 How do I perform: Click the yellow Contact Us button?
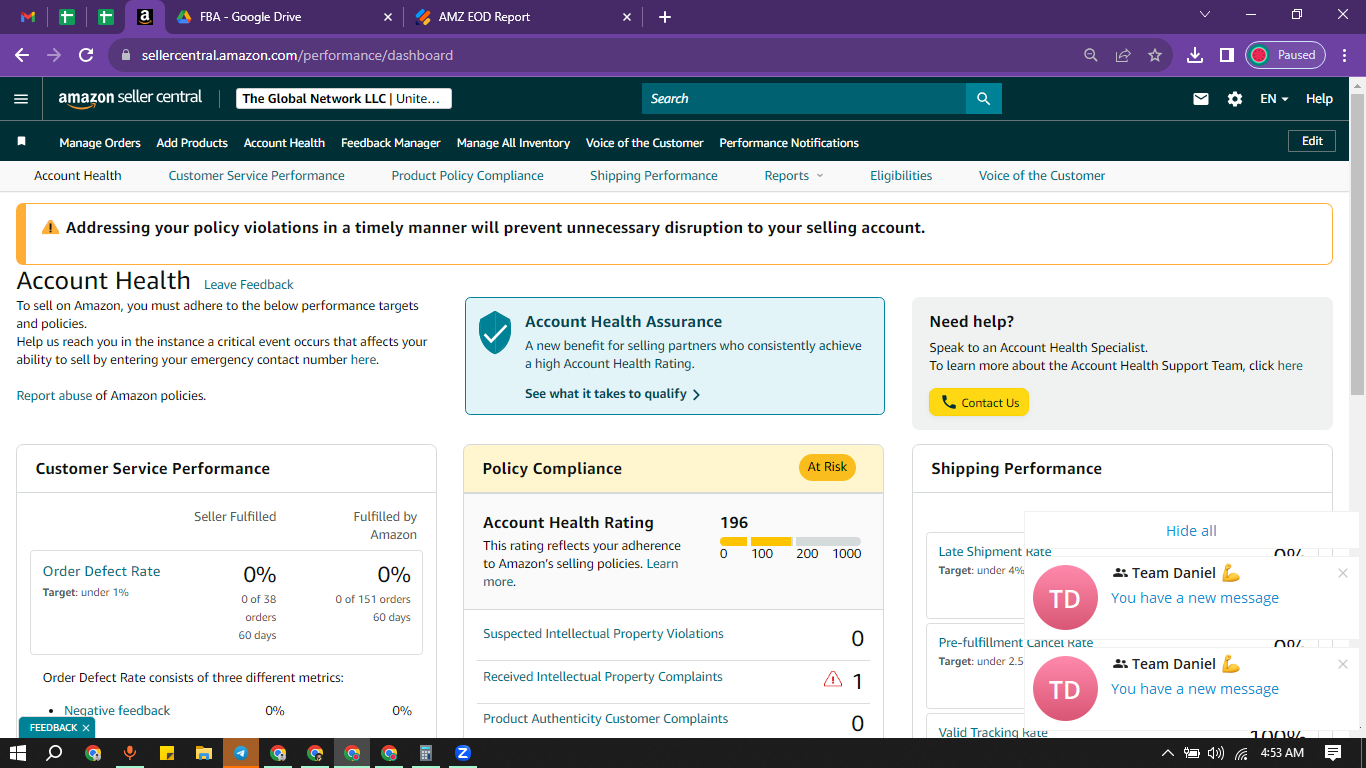click(x=979, y=402)
